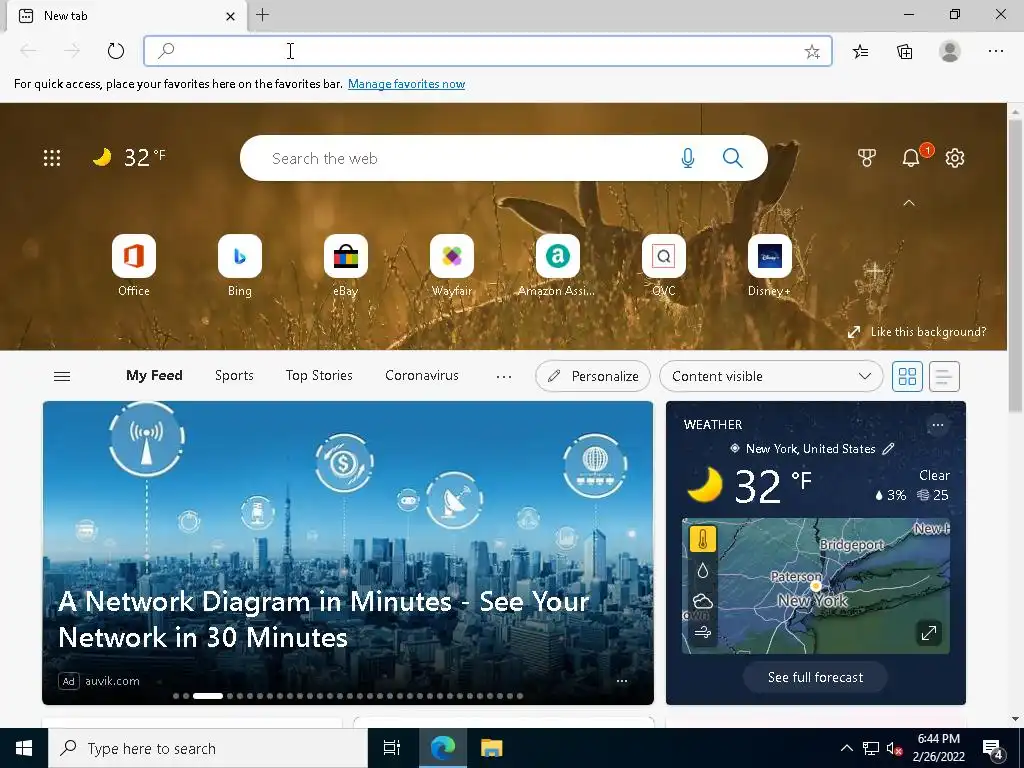Screen dimensions: 1024x768
Task: Open Task View on the taskbar
Action: [x=392, y=748]
